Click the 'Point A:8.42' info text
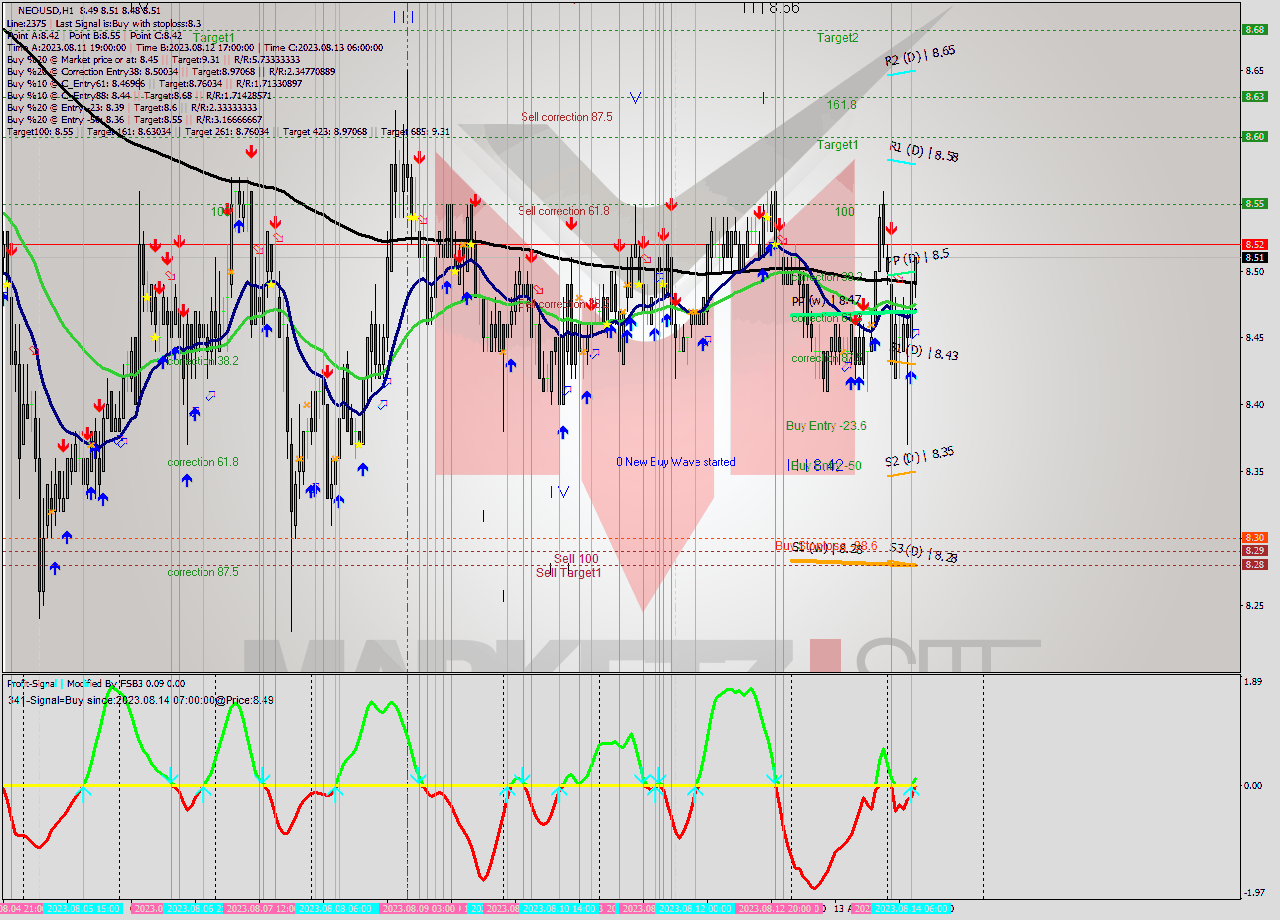 pyautogui.click(x=31, y=35)
